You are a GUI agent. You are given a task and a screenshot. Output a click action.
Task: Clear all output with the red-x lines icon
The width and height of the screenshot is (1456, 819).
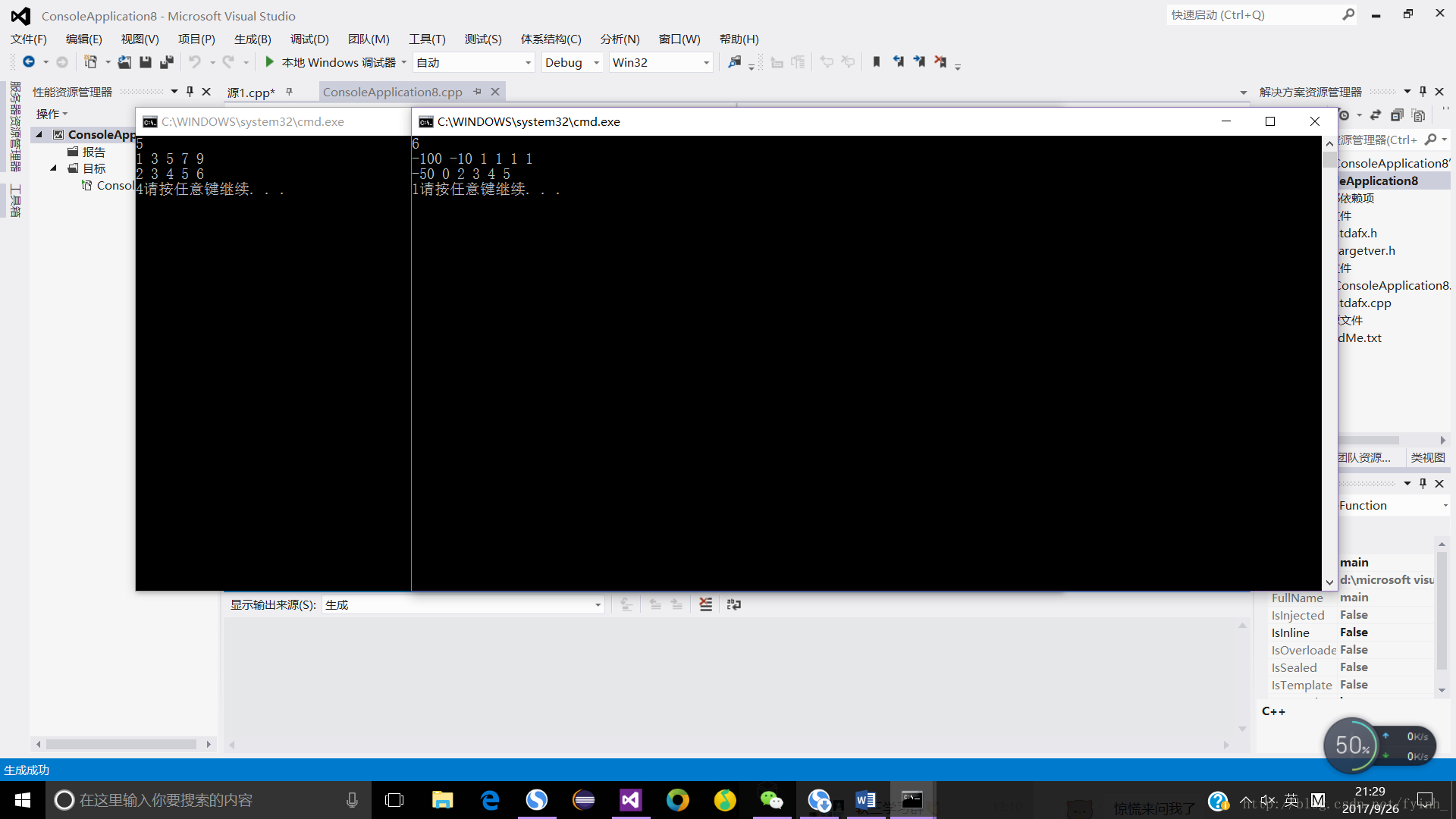point(705,604)
